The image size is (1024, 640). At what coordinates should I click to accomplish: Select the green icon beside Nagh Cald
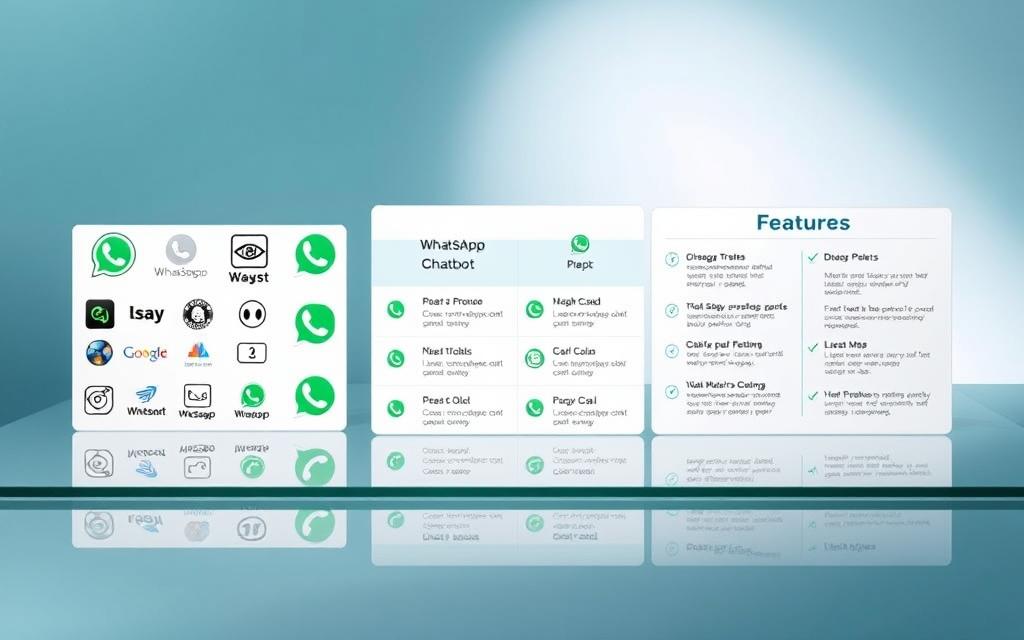coord(534,309)
